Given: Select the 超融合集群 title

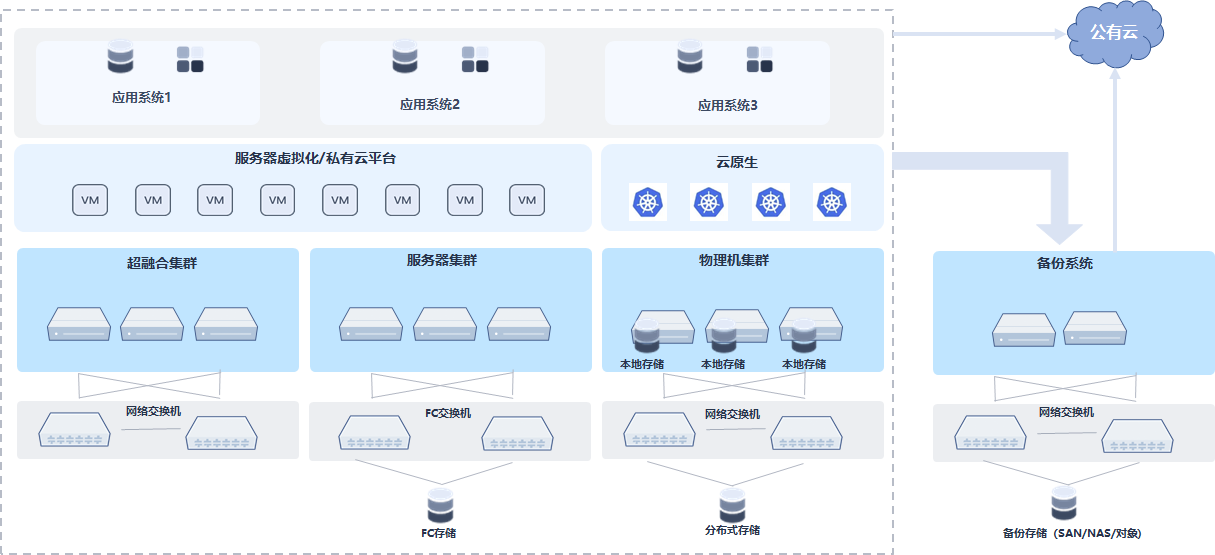Looking at the screenshot, I should [x=161, y=264].
